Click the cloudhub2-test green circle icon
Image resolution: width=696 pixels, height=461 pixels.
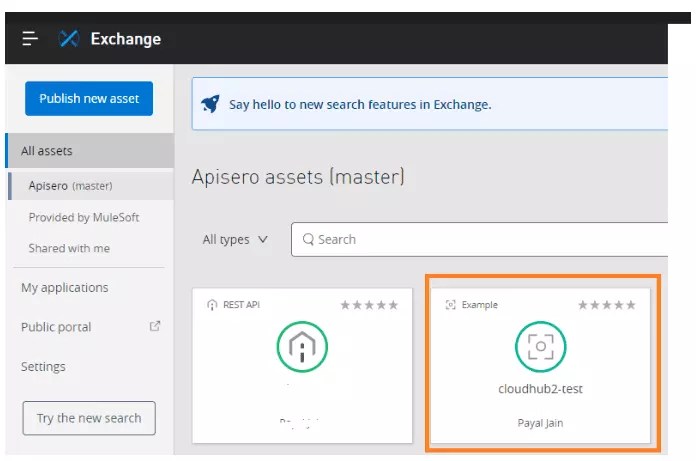click(540, 347)
